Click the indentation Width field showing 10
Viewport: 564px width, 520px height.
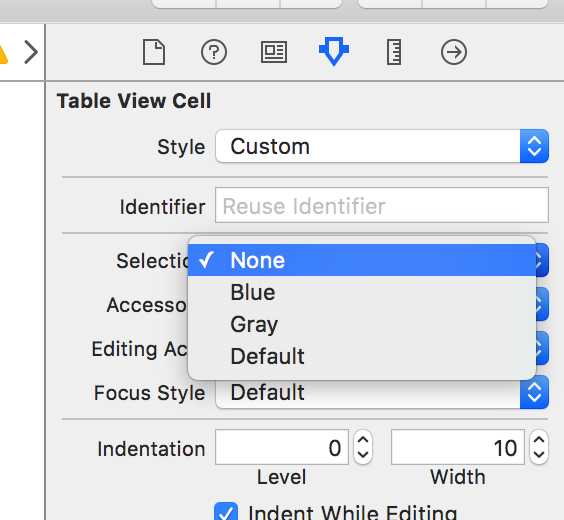pos(458,447)
